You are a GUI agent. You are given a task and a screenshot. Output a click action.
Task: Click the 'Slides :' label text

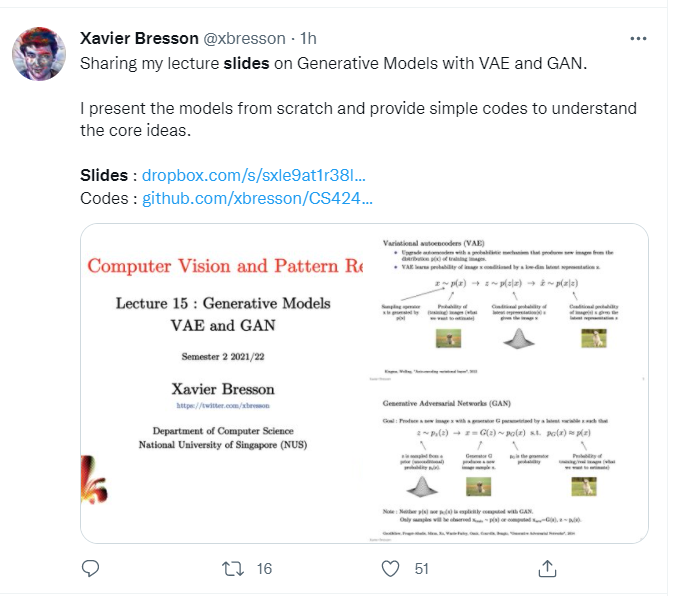pyautogui.click(x=104, y=175)
